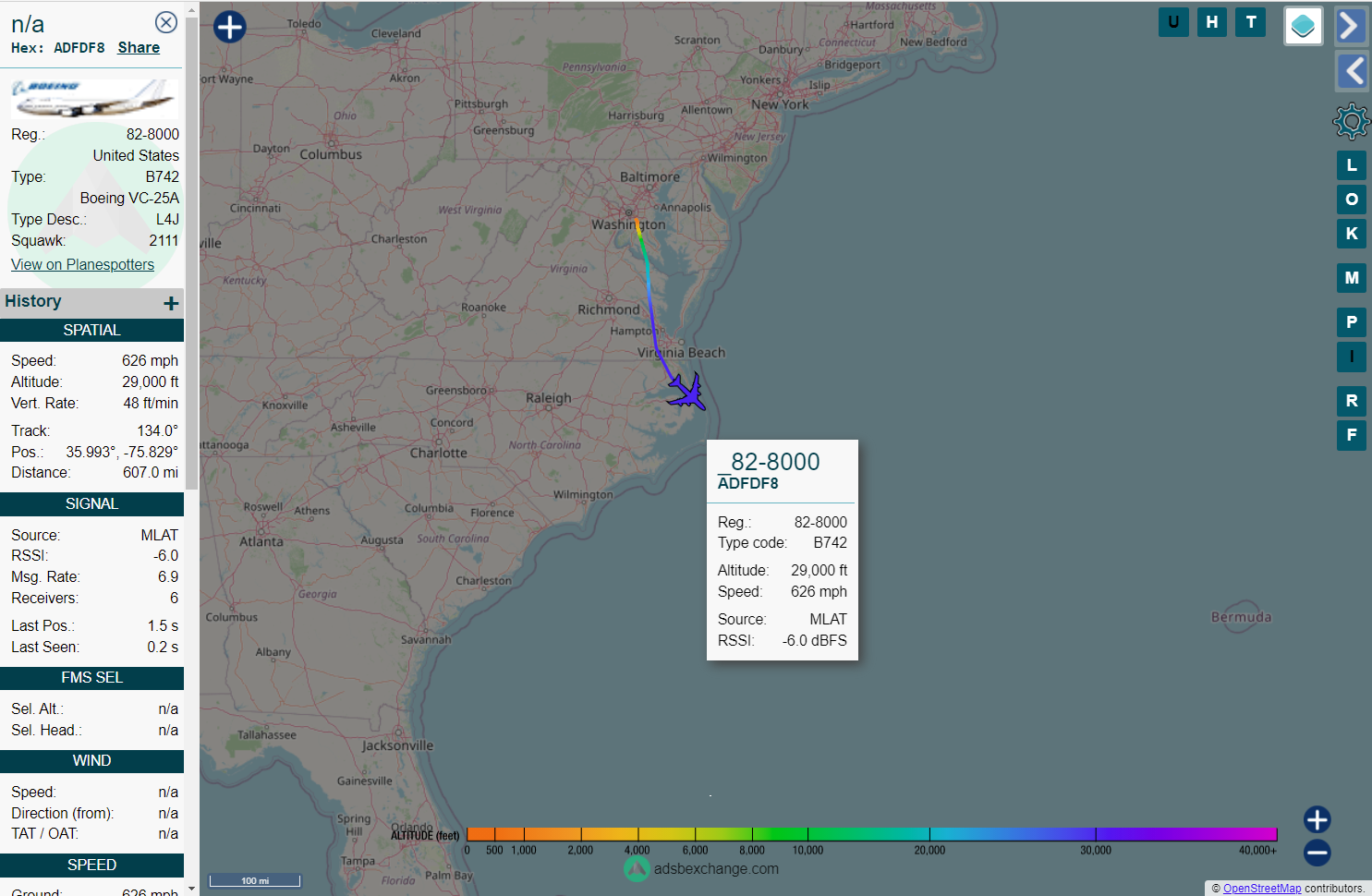
Task: Click the sidebar Reg. value 82-8000
Action: [x=152, y=134]
